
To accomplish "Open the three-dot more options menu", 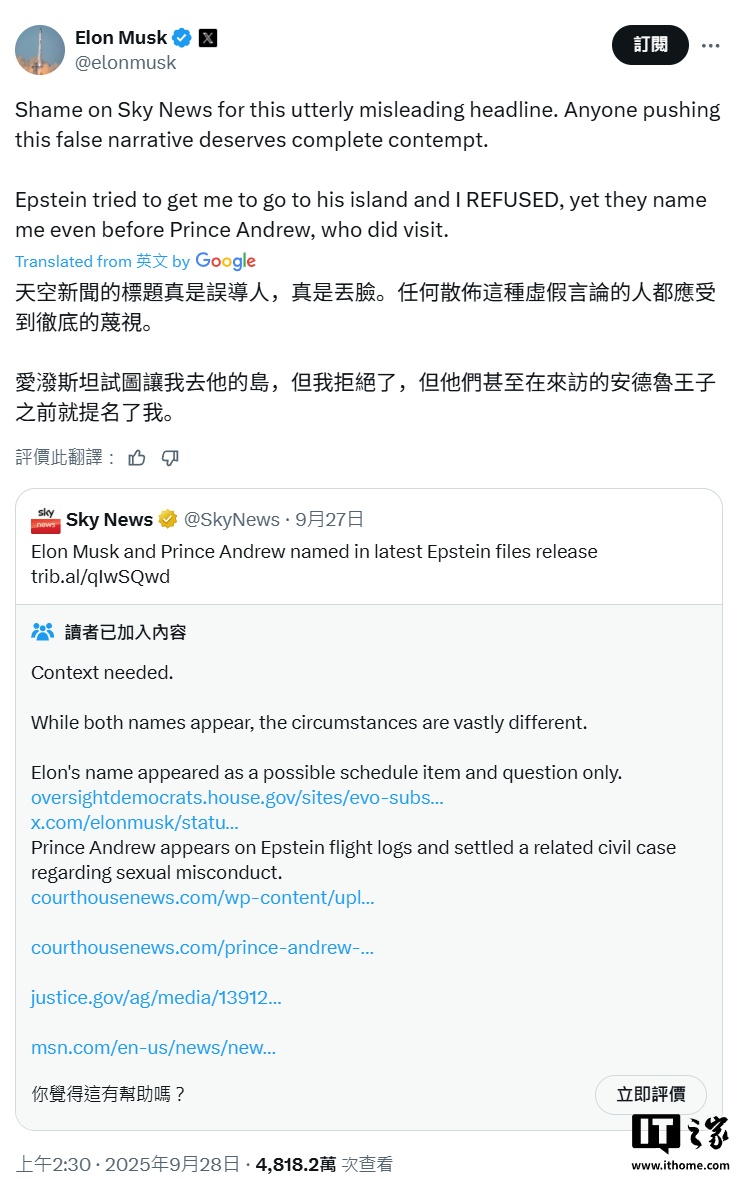I will [x=710, y=45].
